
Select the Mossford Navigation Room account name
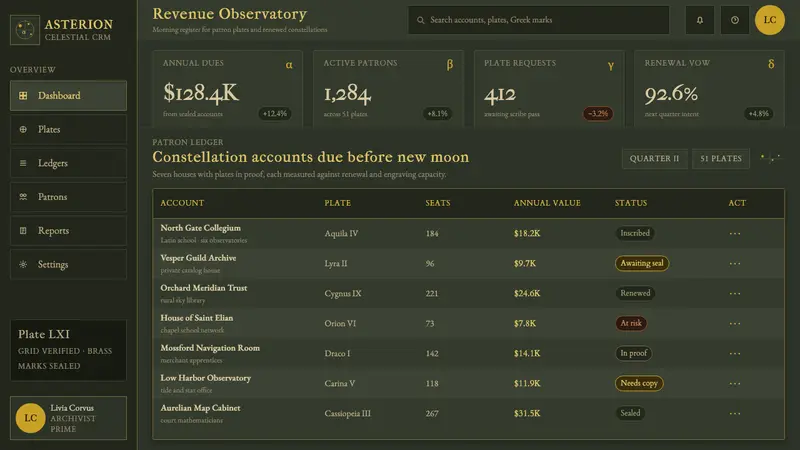pos(210,348)
